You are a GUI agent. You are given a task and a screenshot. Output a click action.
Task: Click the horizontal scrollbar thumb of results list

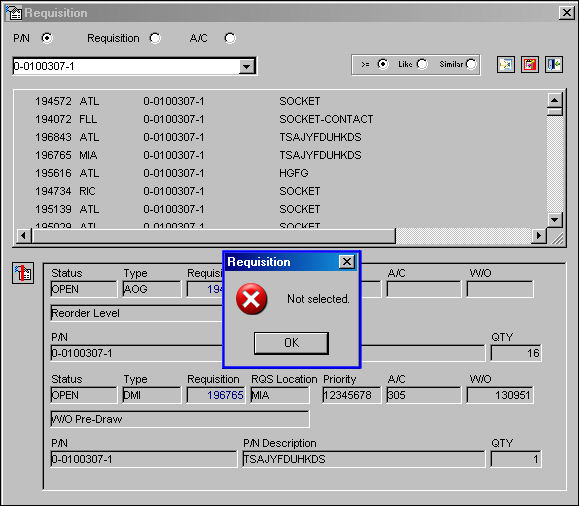pyautogui.click(x=213, y=235)
